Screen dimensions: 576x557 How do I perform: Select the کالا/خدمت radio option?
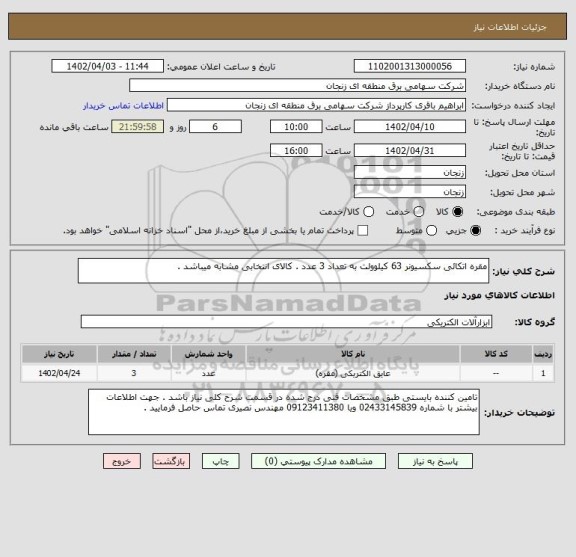[368, 212]
